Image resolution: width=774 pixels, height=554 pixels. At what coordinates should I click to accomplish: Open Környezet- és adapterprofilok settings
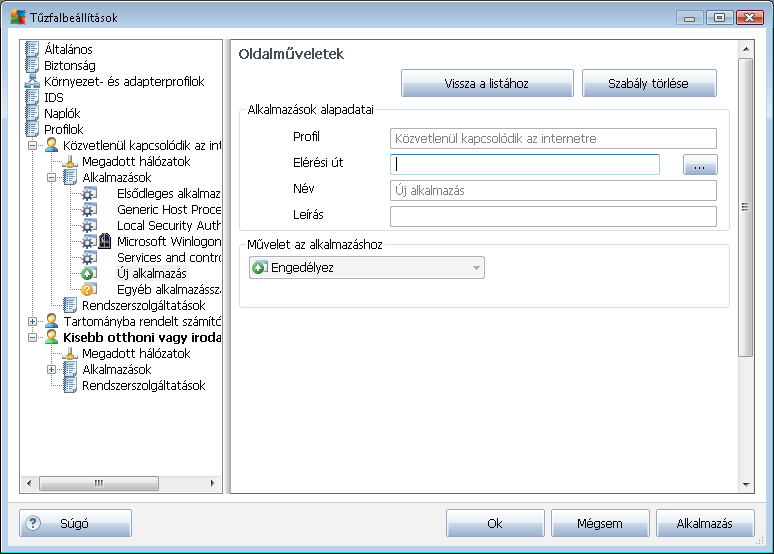124,81
